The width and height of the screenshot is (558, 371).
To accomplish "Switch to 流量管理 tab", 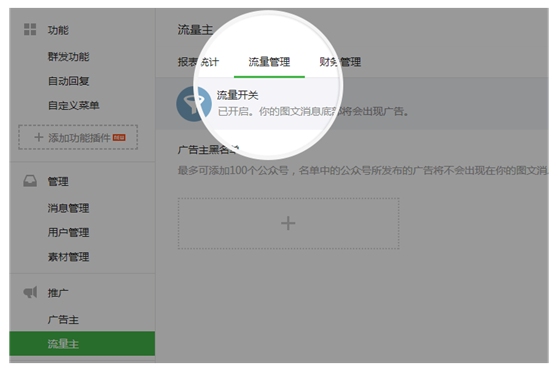I will 269,62.
